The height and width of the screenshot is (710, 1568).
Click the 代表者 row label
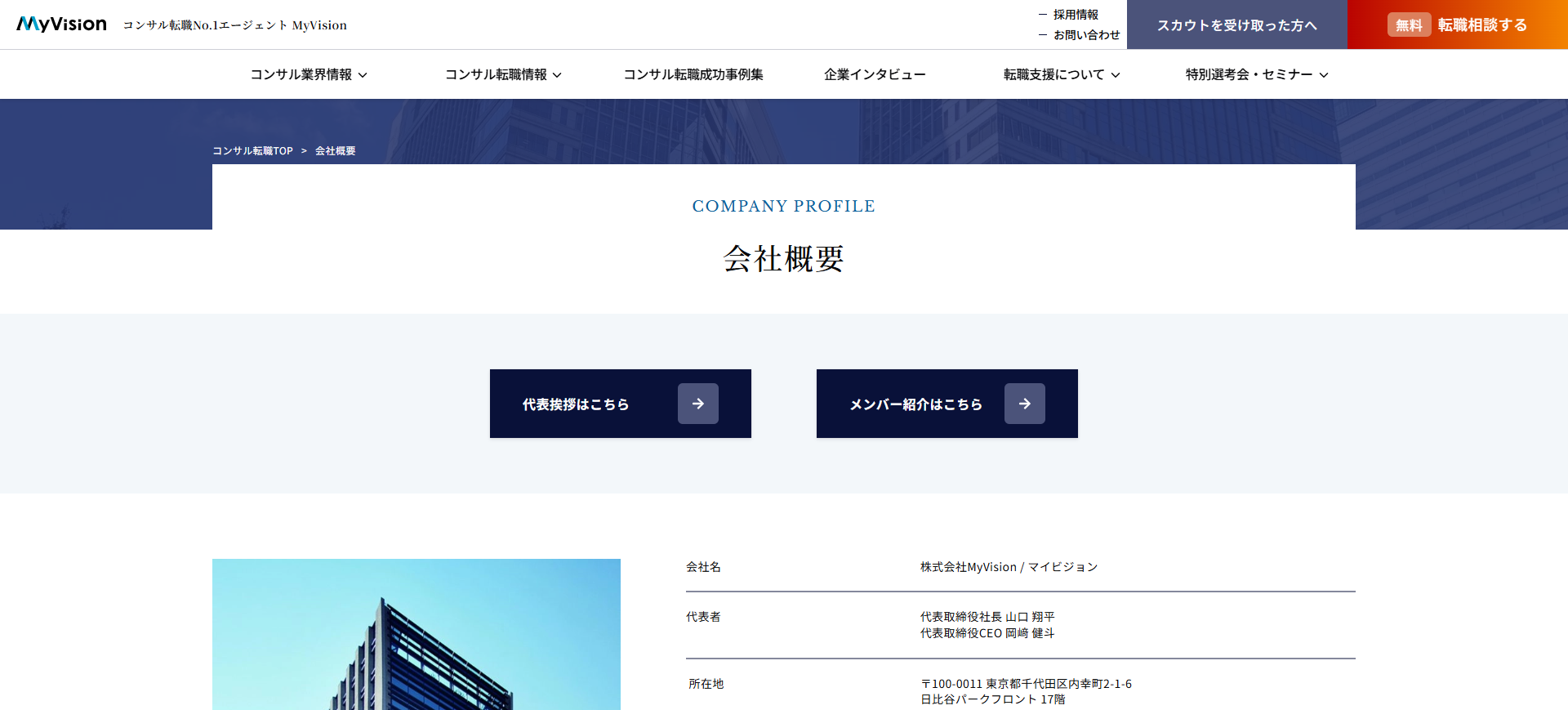[x=703, y=617]
